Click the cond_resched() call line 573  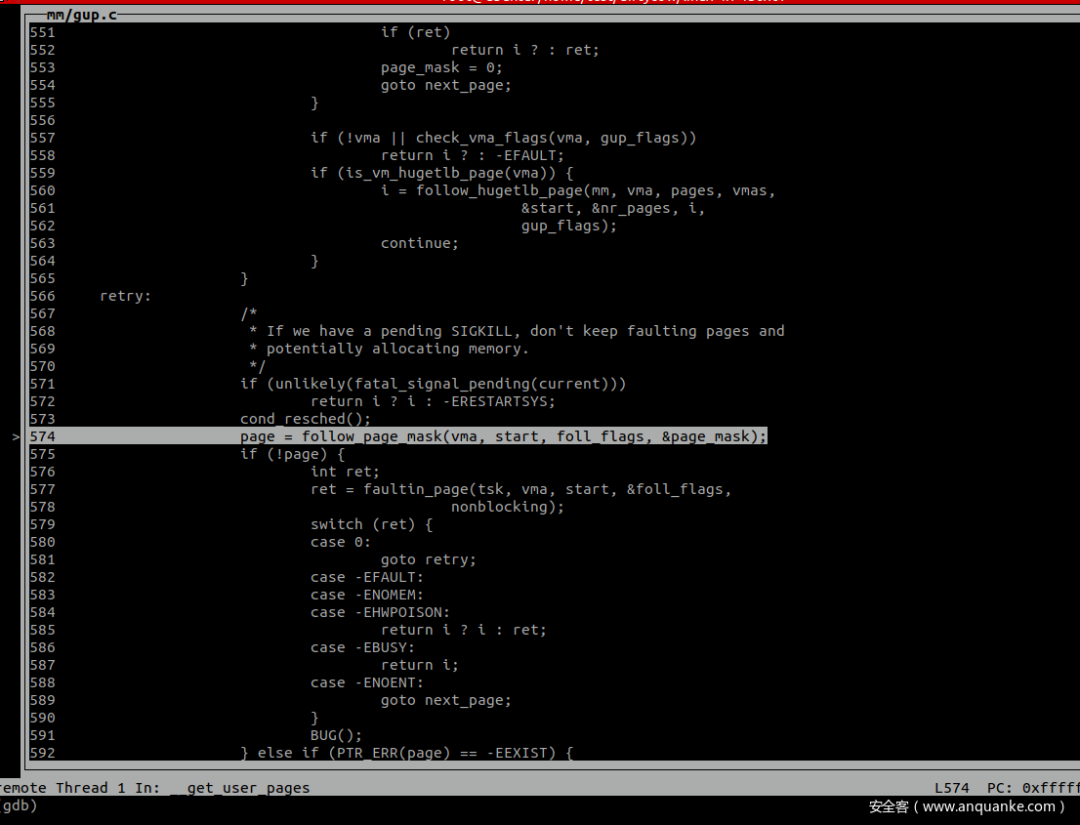pyautogui.click(x=305, y=419)
